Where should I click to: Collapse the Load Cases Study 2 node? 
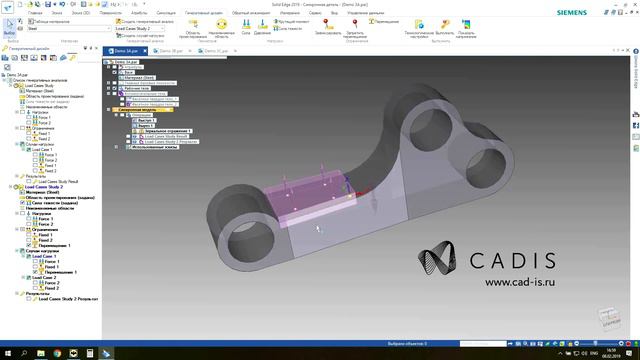tap(11, 187)
